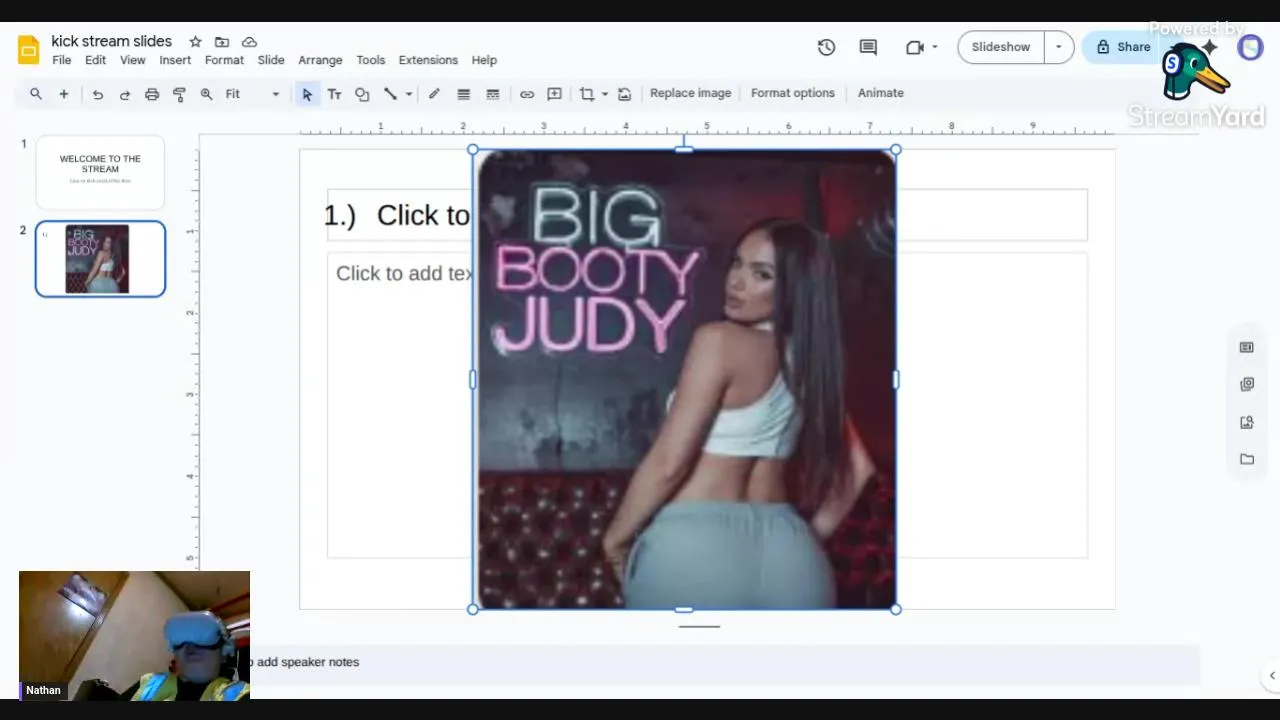Open the Format menu
1280x720 pixels.
[224, 60]
